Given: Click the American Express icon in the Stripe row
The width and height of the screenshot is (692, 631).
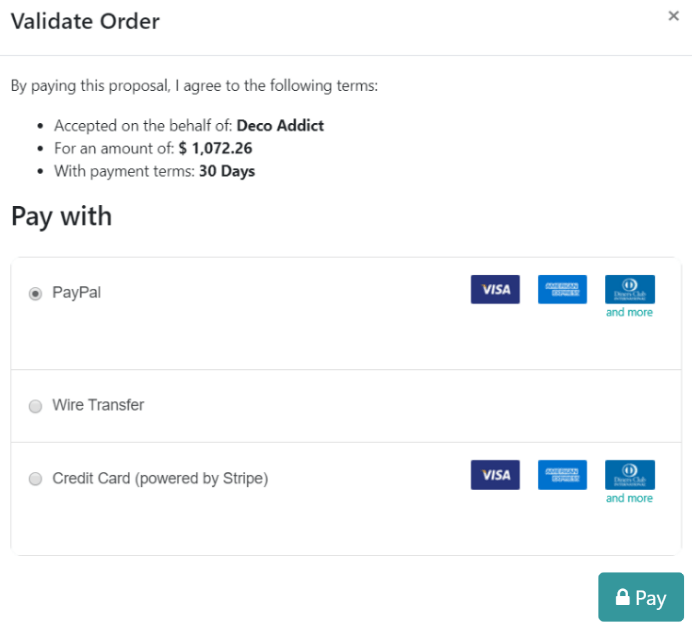Looking at the screenshot, I should [x=562, y=475].
